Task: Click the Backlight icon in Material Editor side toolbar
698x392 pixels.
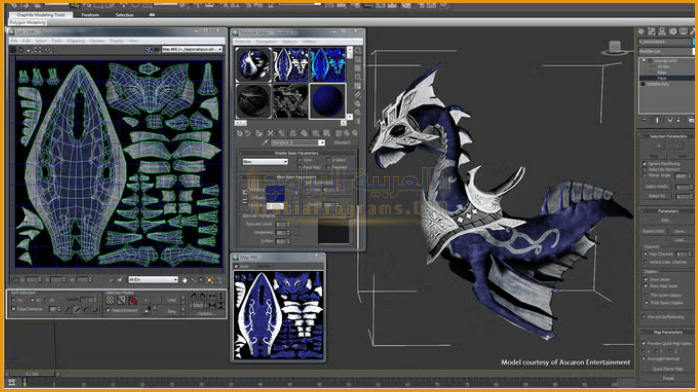Action: point(357,60)
